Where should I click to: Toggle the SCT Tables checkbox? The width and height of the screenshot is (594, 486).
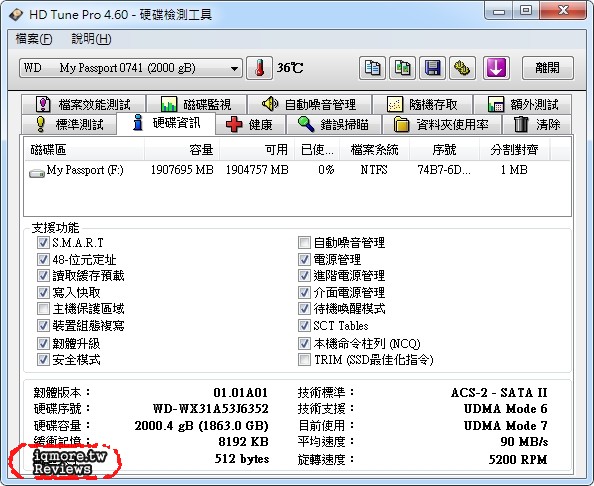pos(304,325)
